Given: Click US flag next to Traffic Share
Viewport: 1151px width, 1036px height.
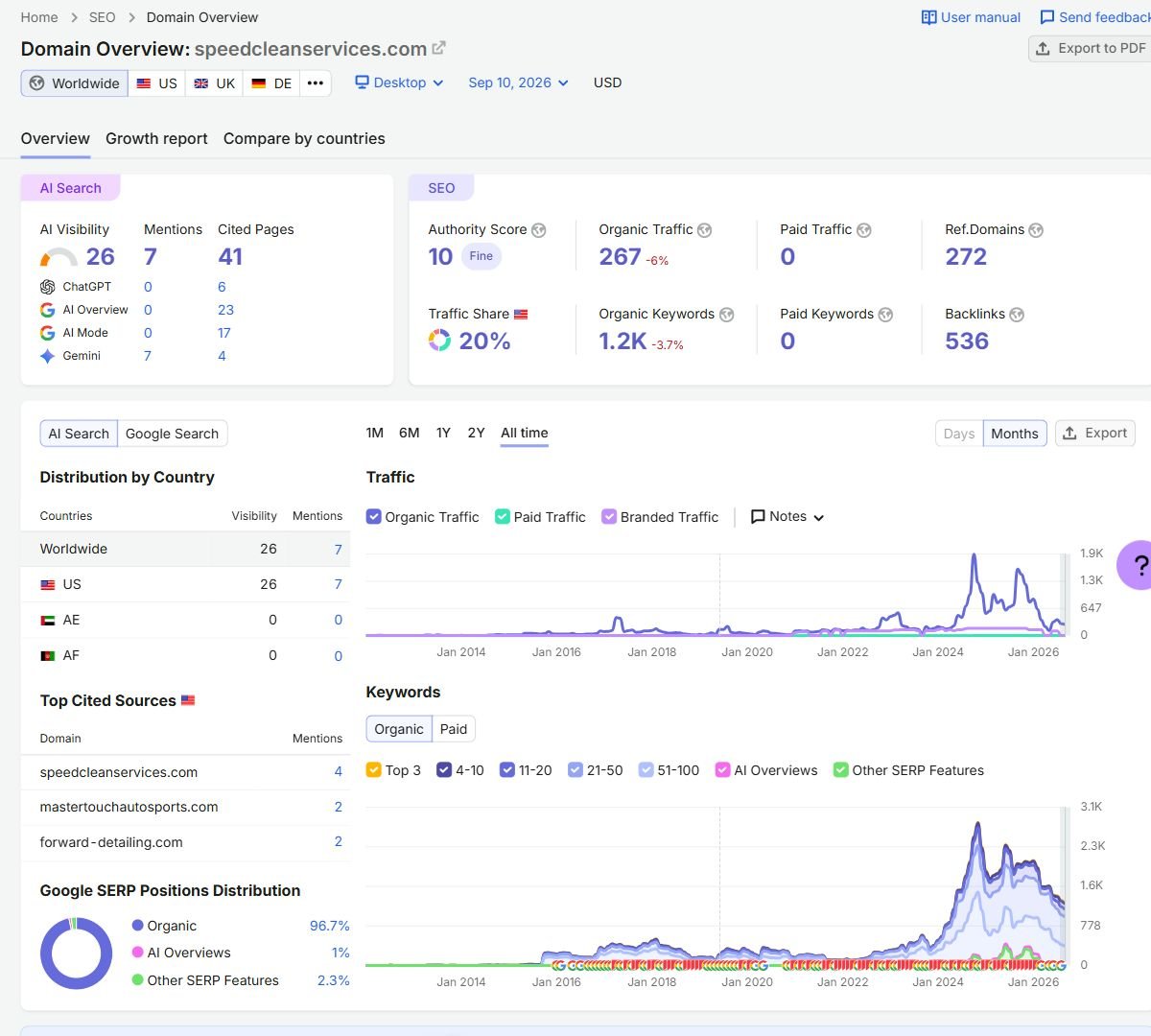Looking at the screenshot, I should [x=521, y=315].
